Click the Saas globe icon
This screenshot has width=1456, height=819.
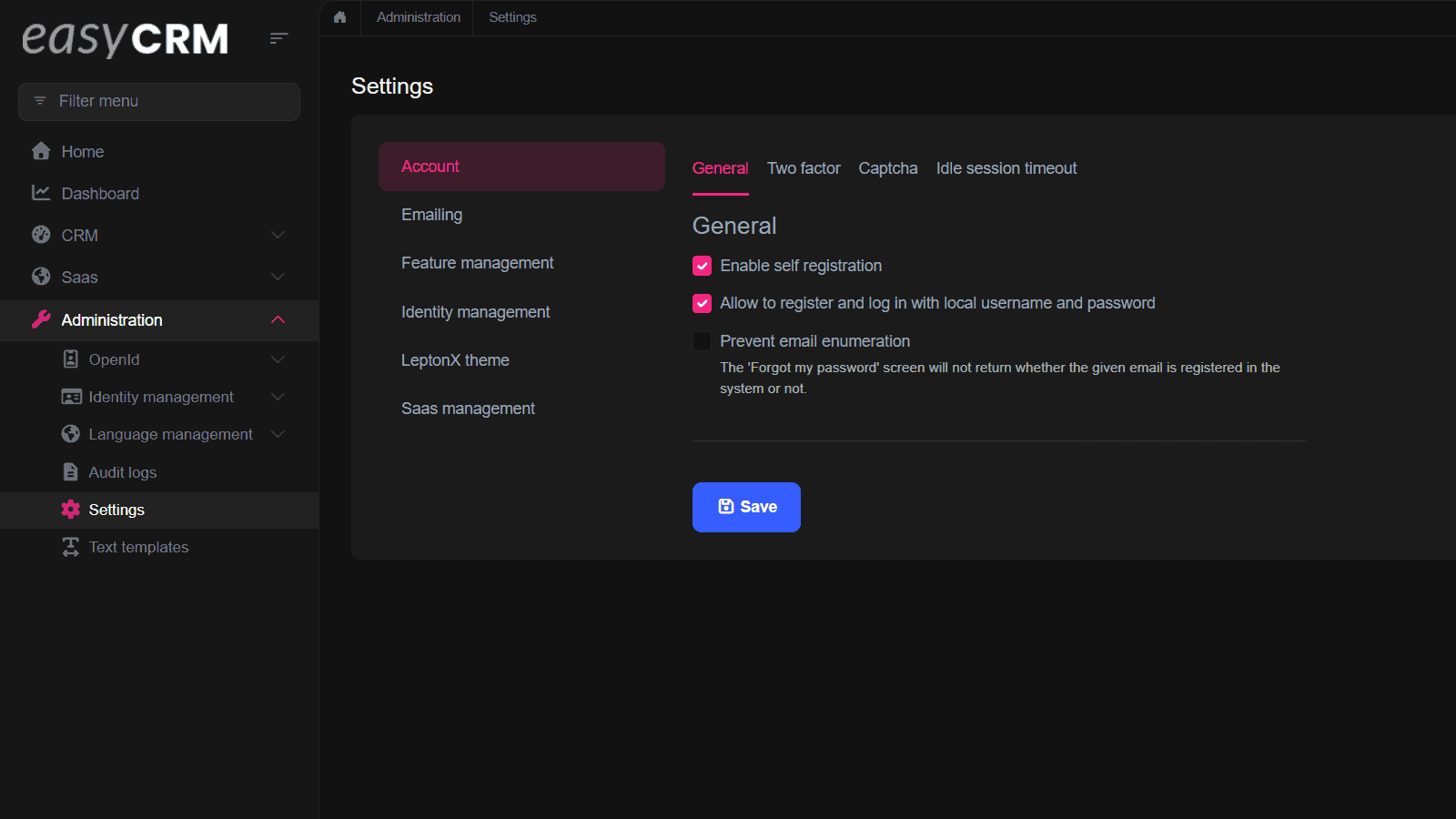(41, 277)
